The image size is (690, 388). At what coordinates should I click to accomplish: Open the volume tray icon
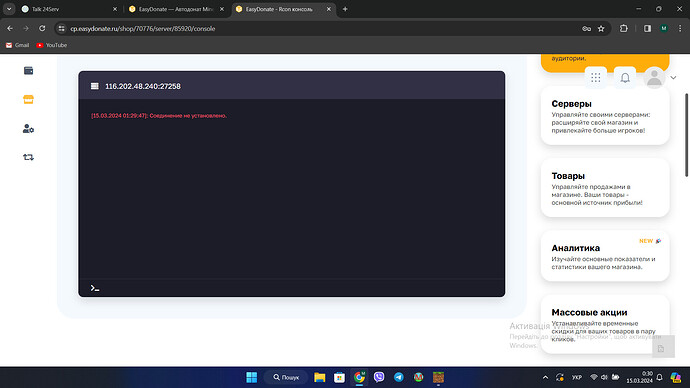pos(604,377)
